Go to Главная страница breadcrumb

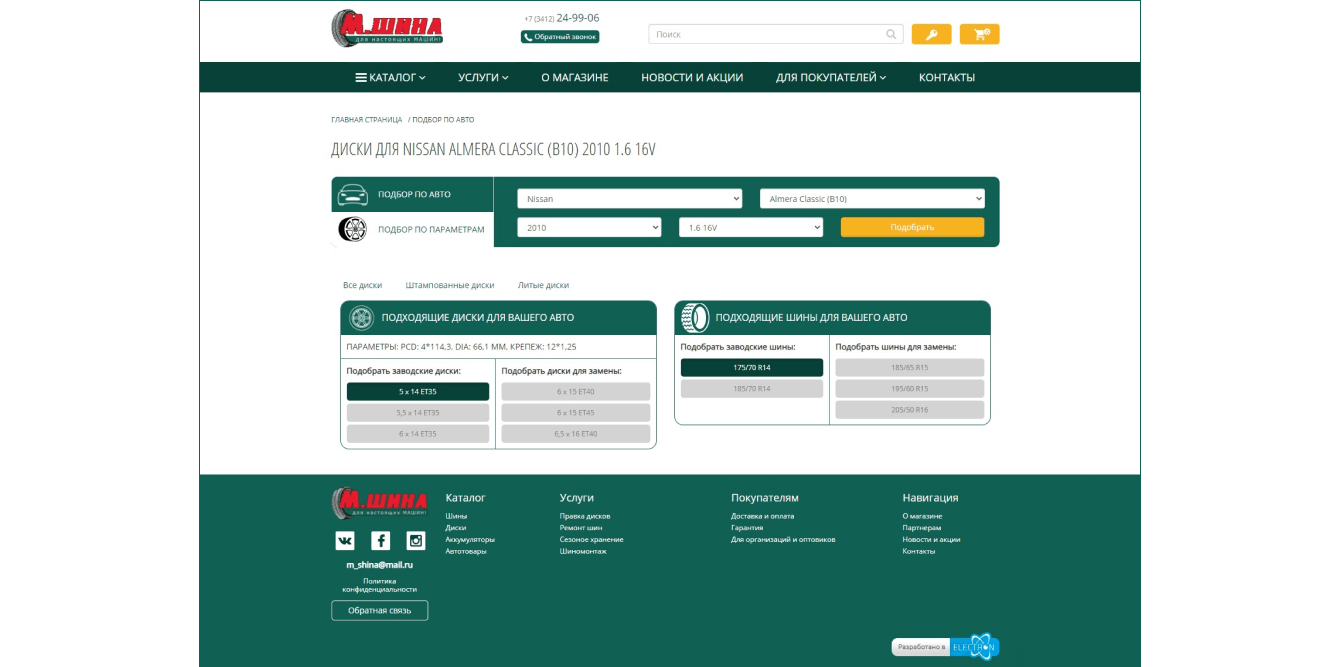point(367,119)
